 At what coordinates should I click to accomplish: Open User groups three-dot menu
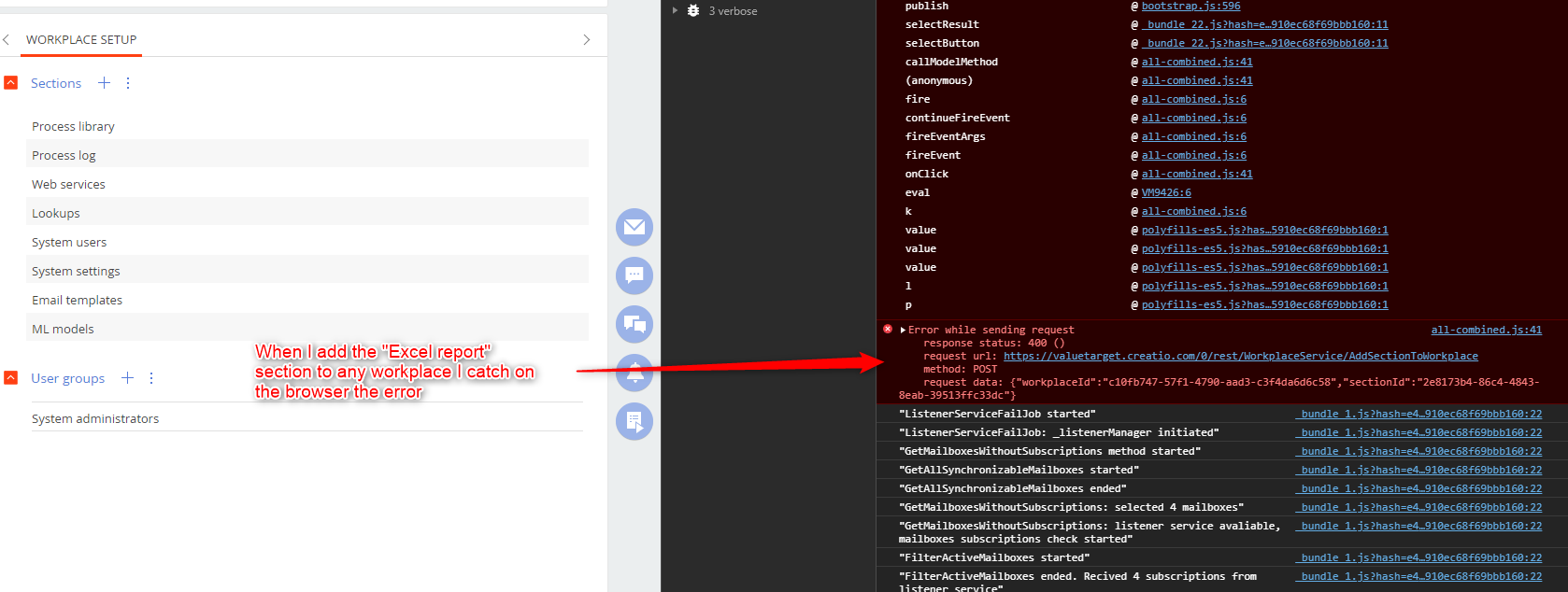coord(151,378)
